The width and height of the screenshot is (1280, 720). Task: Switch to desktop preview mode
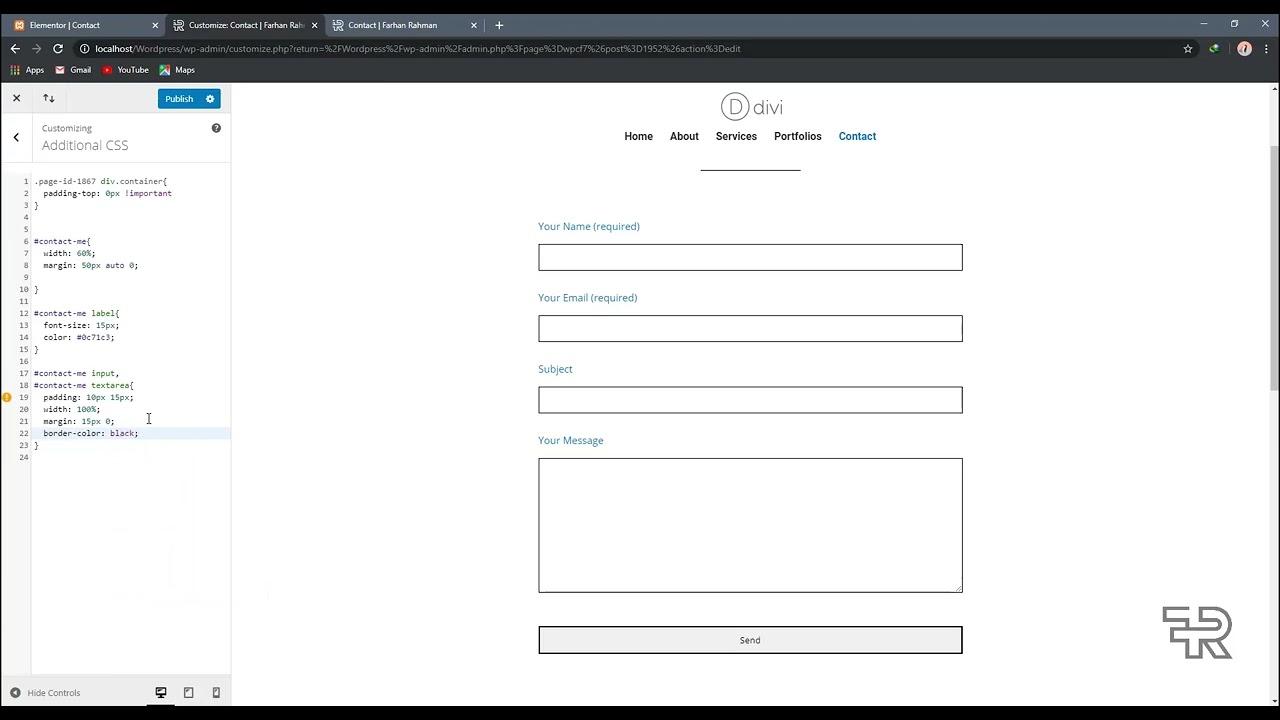tap(160, 693)
